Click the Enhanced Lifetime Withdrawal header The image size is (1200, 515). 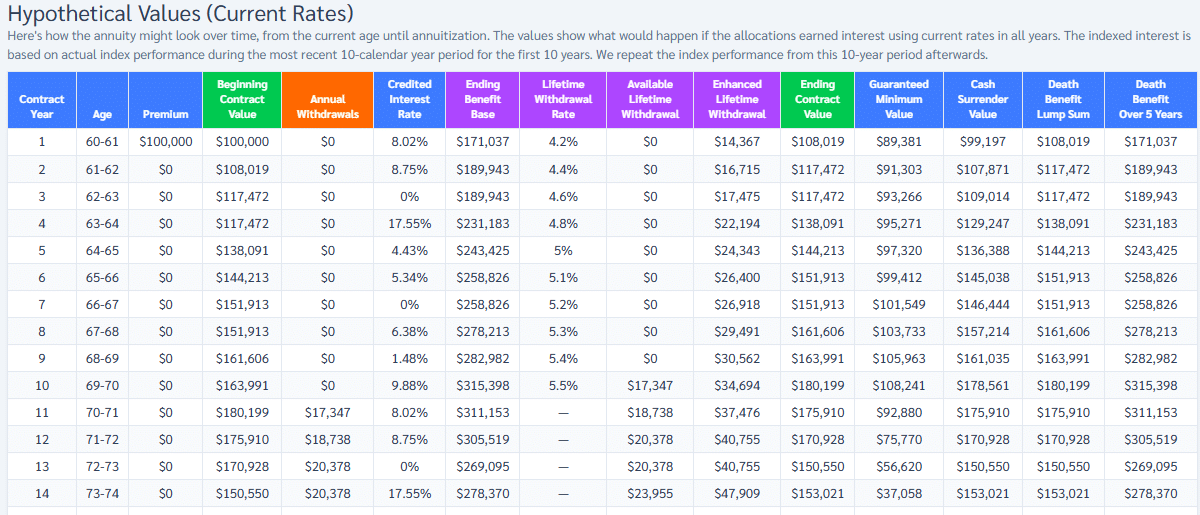pos(738,99)
